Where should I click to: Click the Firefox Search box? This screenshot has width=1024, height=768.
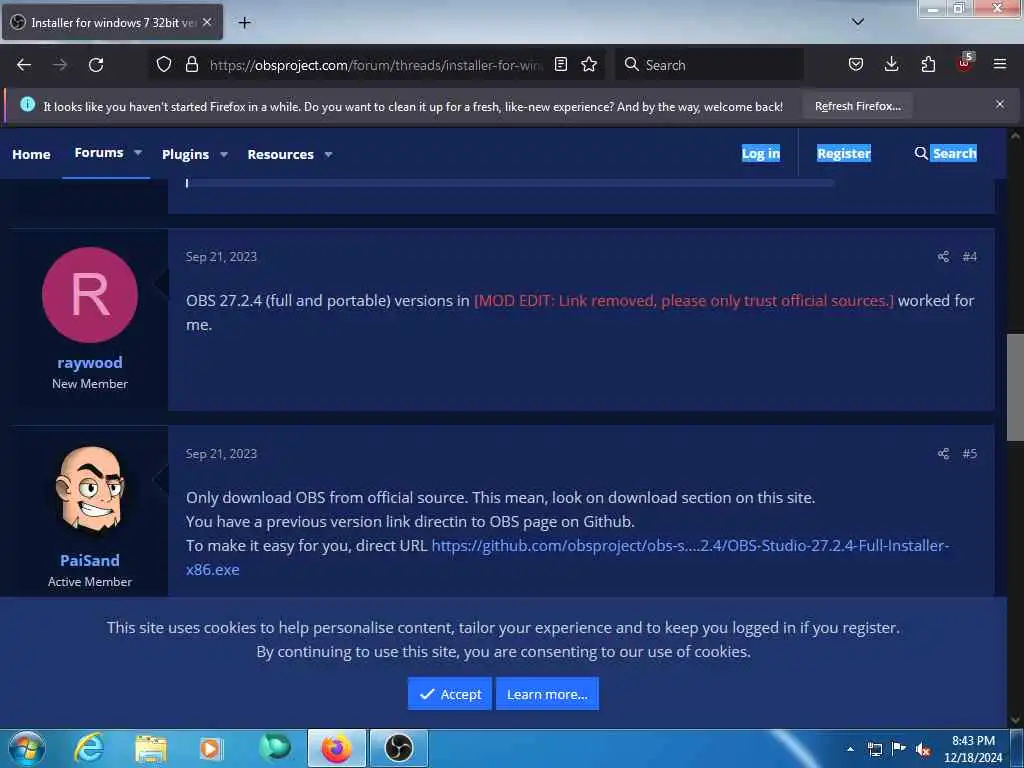click(x=709, y=65)
